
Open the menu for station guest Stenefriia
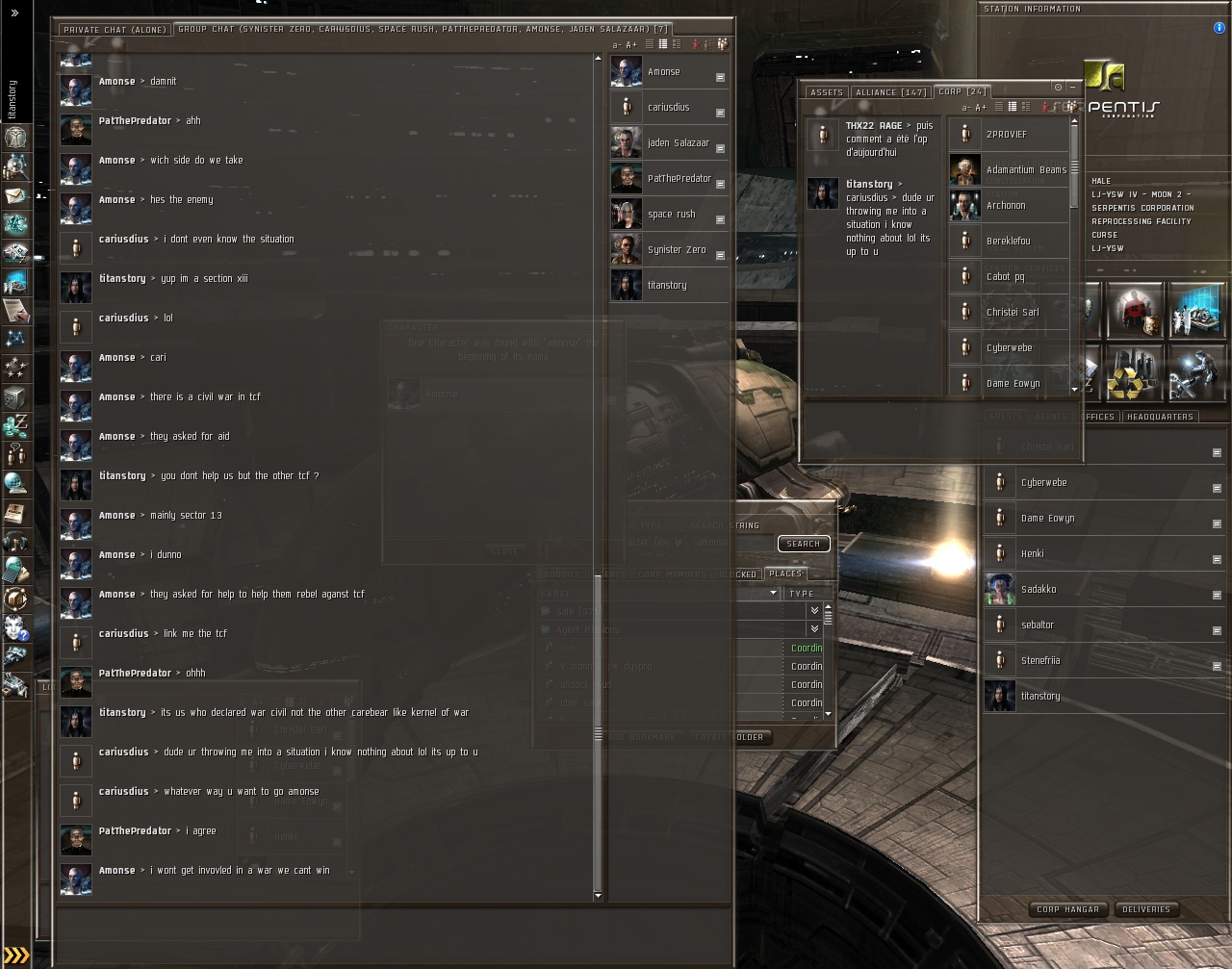point(1217,666)
